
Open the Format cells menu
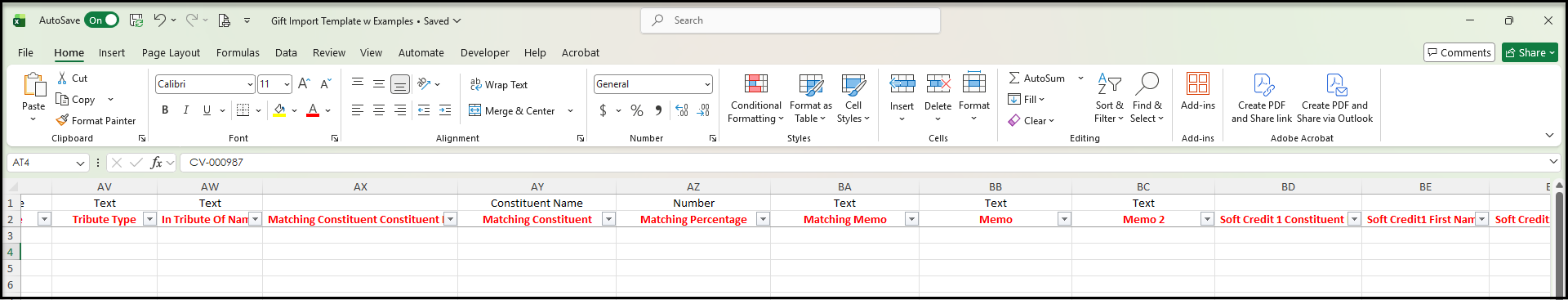point(974,98)
